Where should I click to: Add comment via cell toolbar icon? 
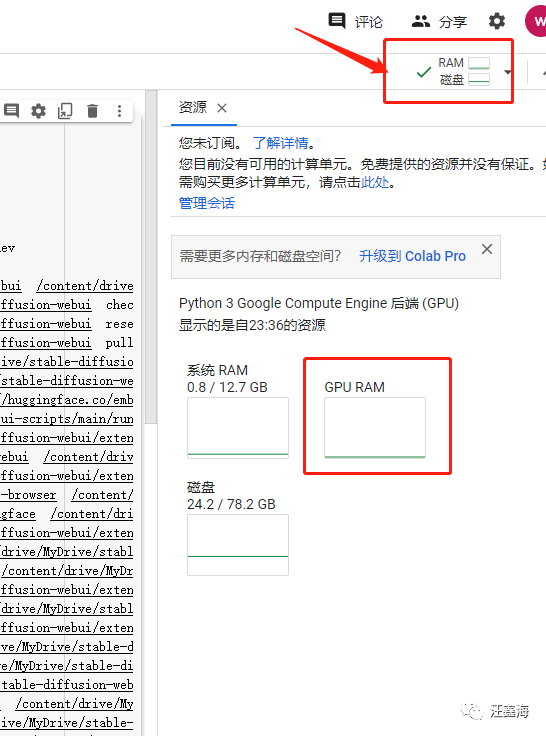[x=11, y=111]
